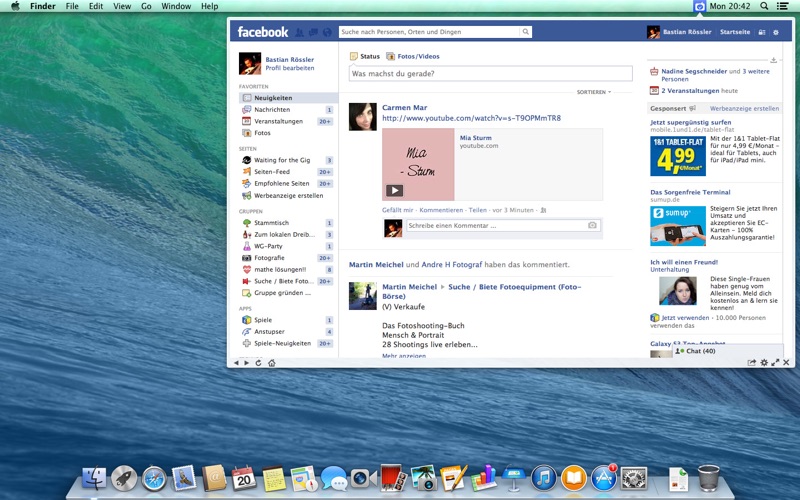
Task: Go back with the left arrow button
Action: pos(236,363)
